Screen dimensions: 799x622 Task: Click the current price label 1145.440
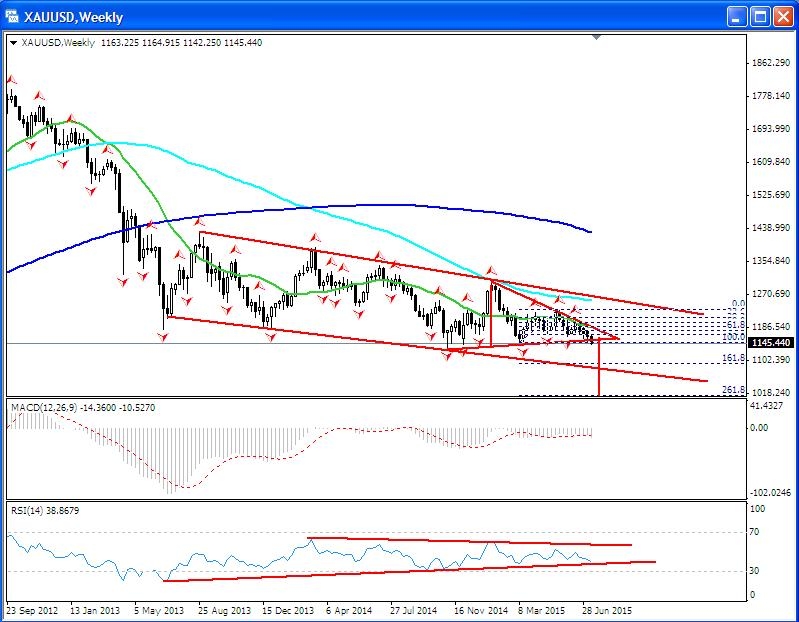tap(771, 343)
